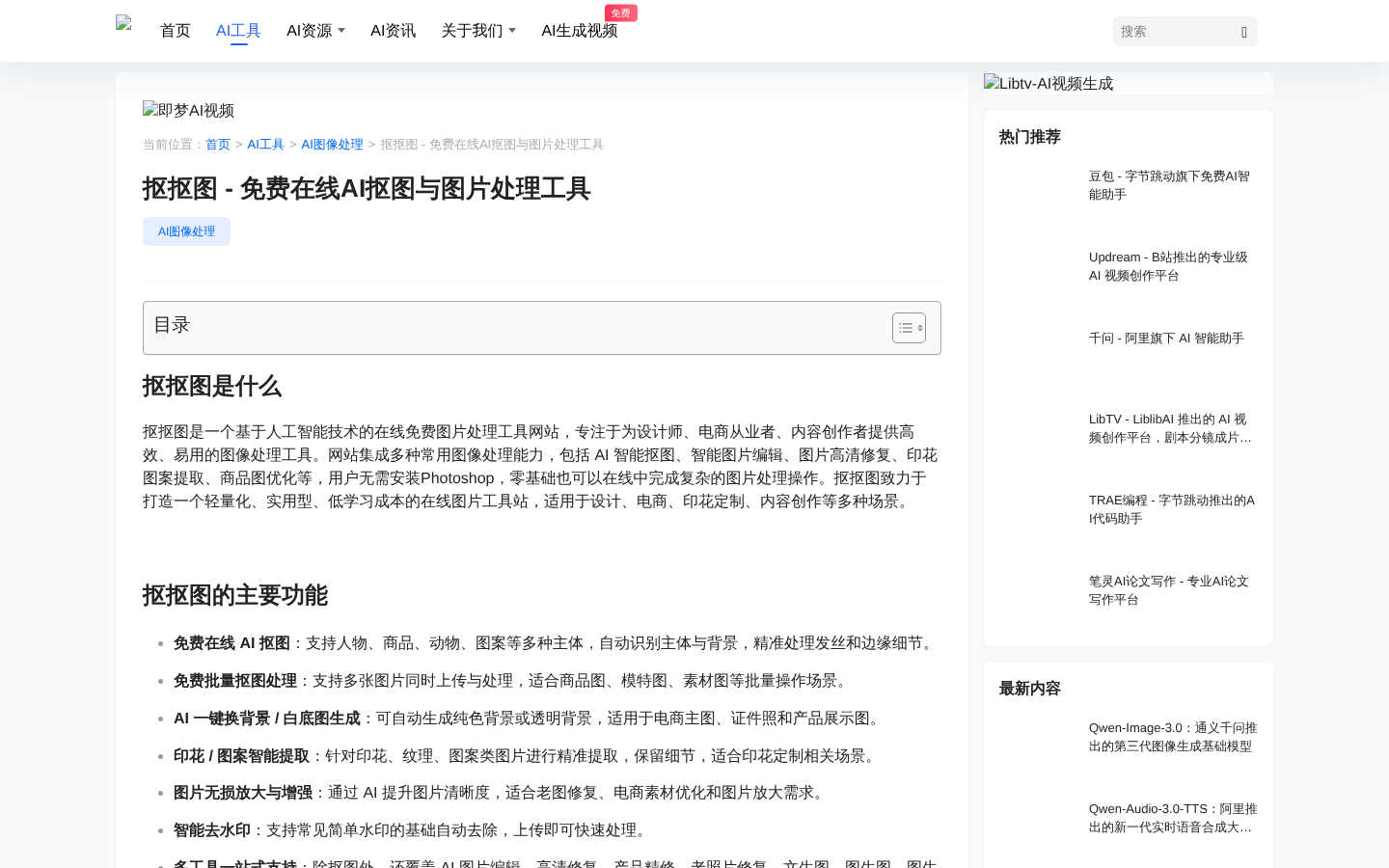Click bold text 免费批量抠图处理

(x=235, y=681)
